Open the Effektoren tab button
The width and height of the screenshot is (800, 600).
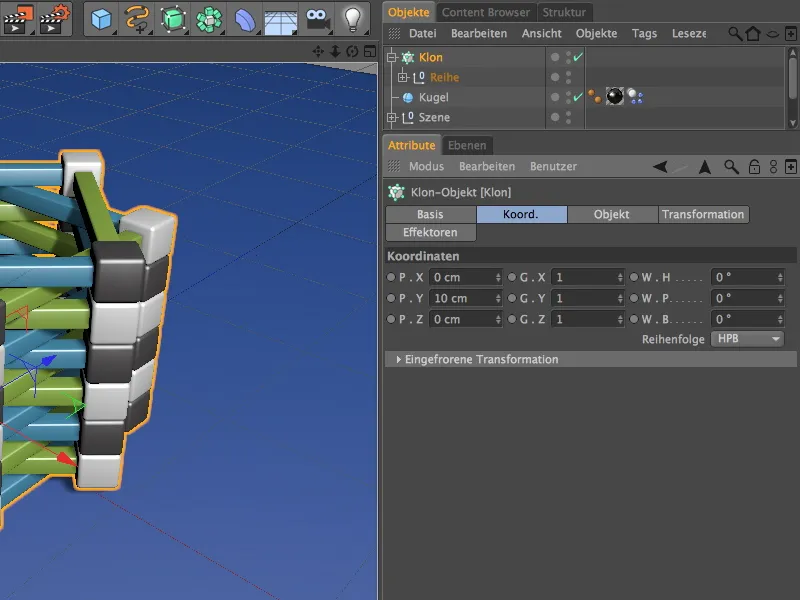[431, 232]
